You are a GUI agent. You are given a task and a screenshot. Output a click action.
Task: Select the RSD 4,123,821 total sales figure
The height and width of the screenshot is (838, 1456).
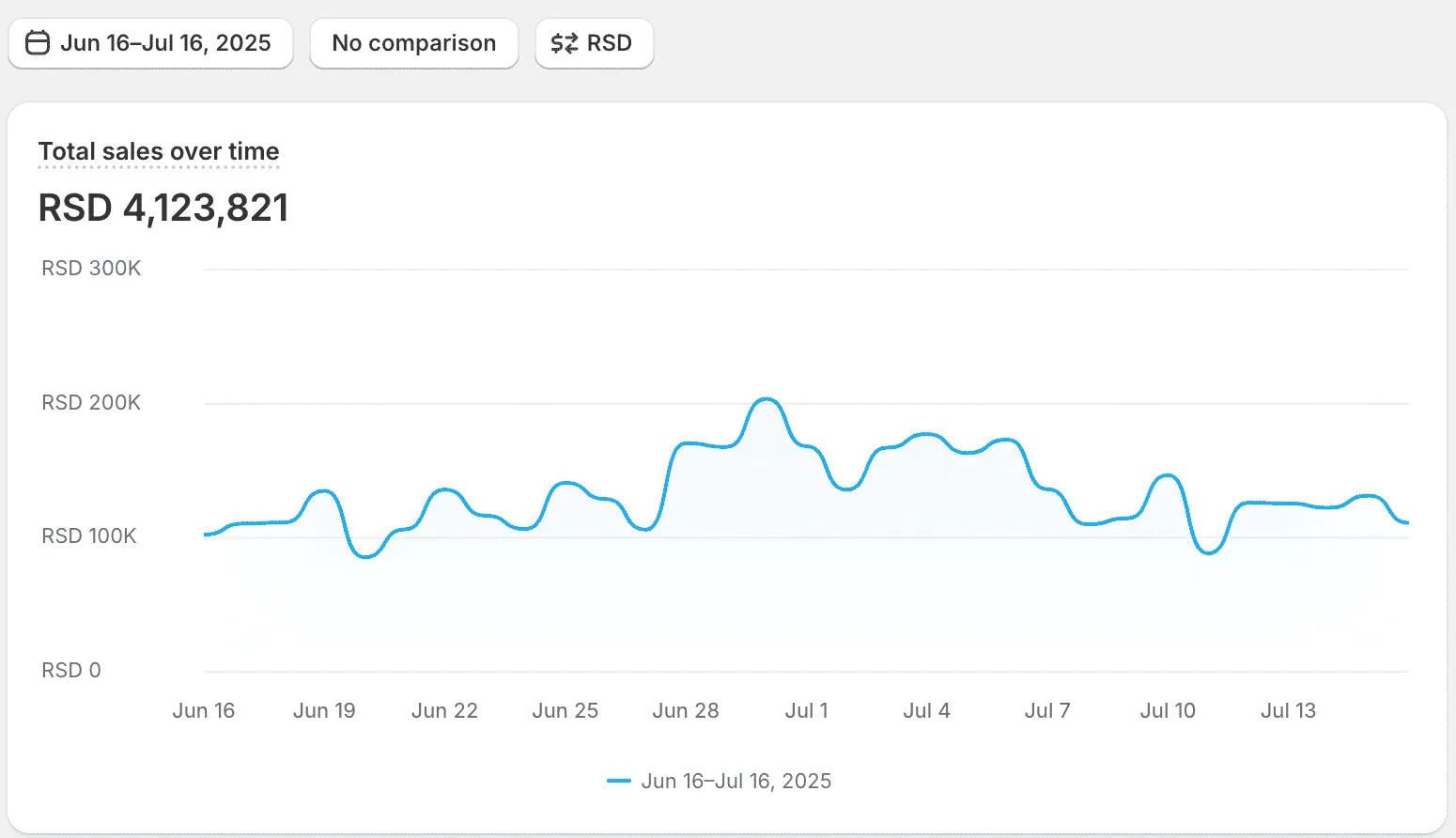163,208
